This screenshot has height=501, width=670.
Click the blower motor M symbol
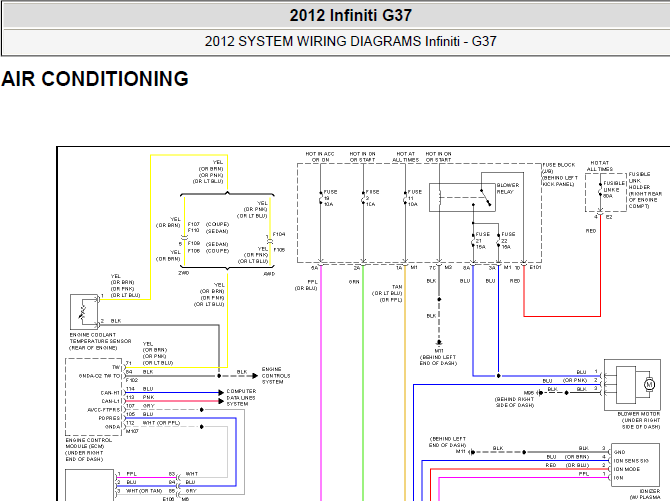coord(649,384)
